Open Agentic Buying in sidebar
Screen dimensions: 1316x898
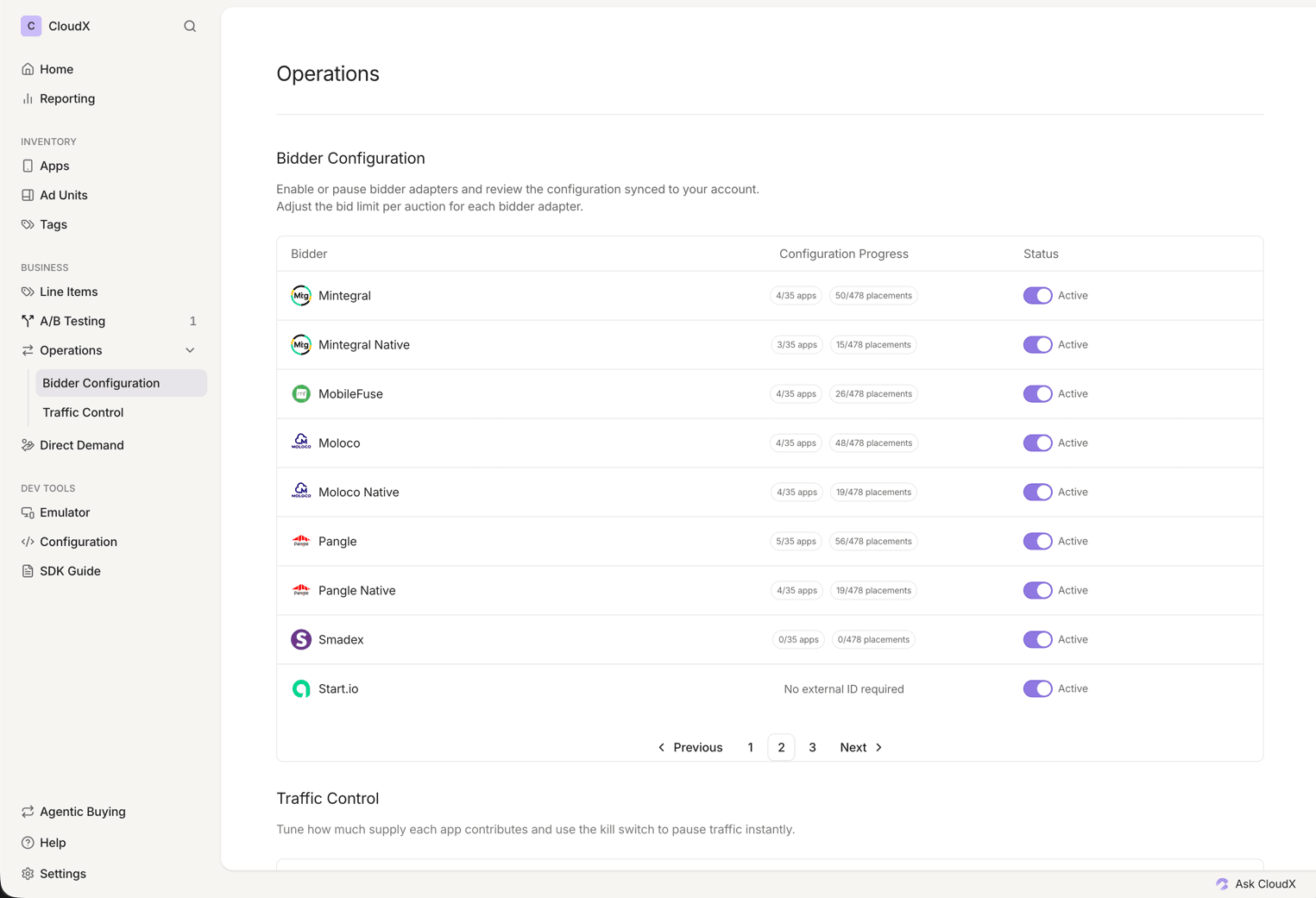coord(110,812)
